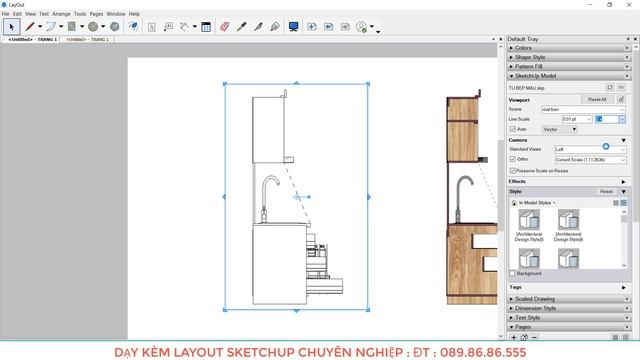Click in the second Line Scale input

tap(607, 119)
